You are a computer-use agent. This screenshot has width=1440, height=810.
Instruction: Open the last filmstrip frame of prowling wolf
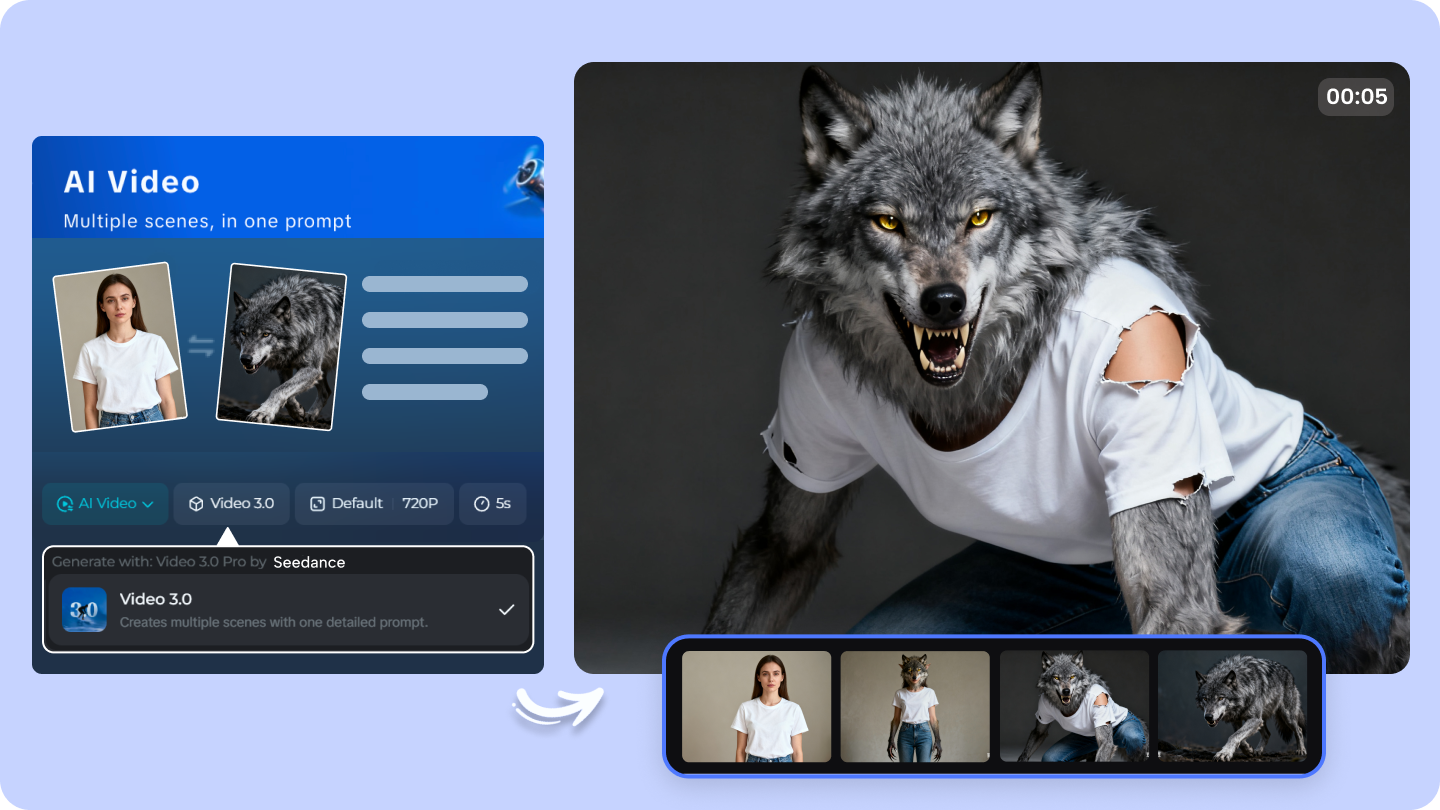pos(1232,707)
